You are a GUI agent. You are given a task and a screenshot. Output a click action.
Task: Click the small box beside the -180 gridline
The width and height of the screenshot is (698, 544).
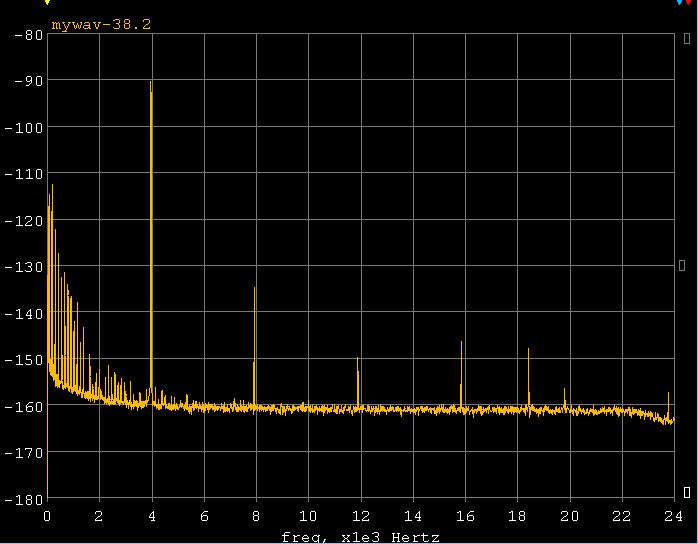(x=687, y=492)
